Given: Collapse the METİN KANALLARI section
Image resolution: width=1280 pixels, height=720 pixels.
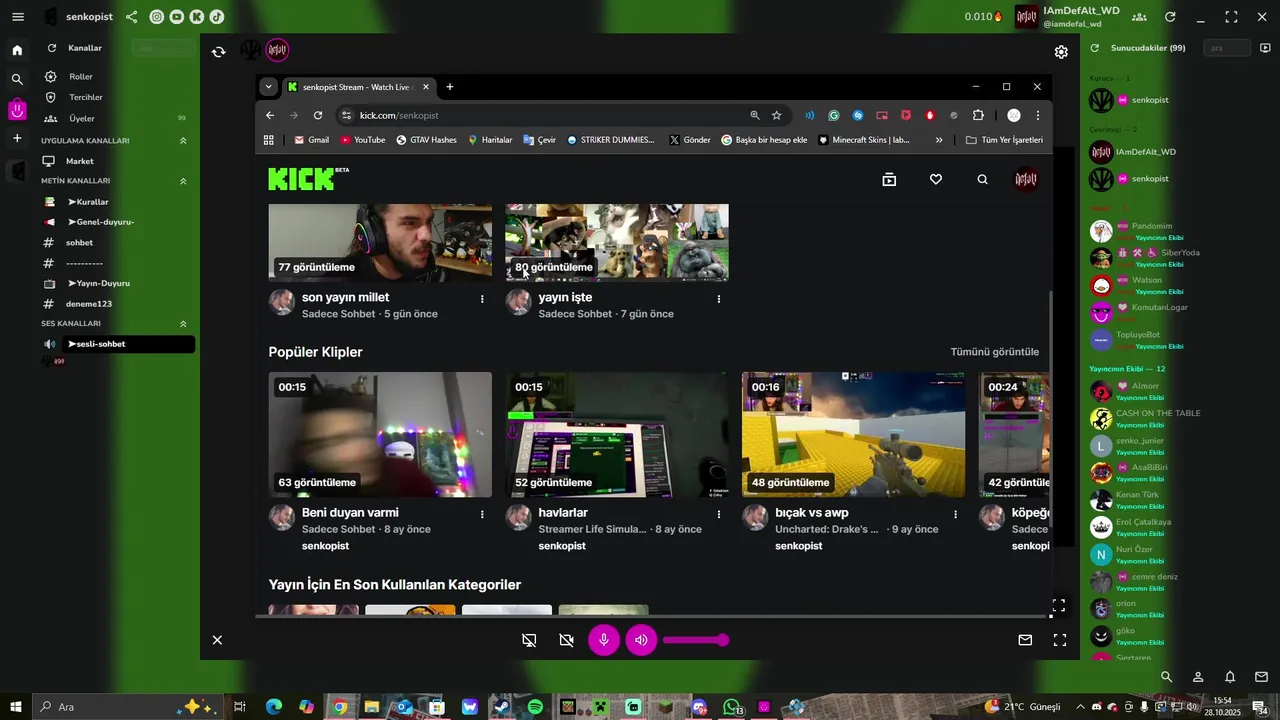Looking at the screenshot, I should (183, 181).
